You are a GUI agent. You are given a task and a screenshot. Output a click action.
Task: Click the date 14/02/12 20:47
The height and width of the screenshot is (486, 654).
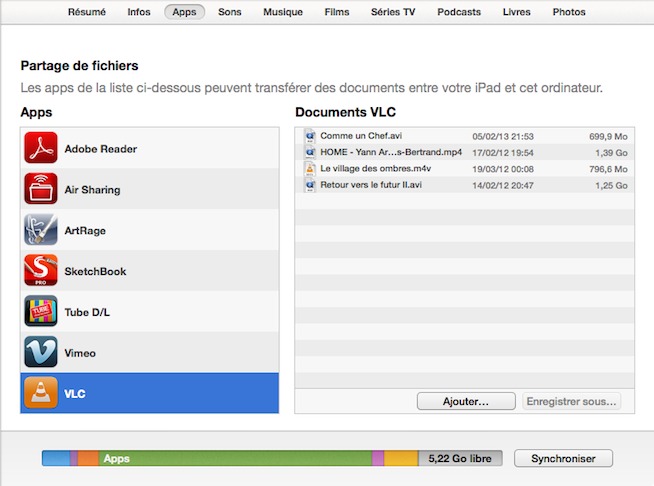click(x=503, y=185)
